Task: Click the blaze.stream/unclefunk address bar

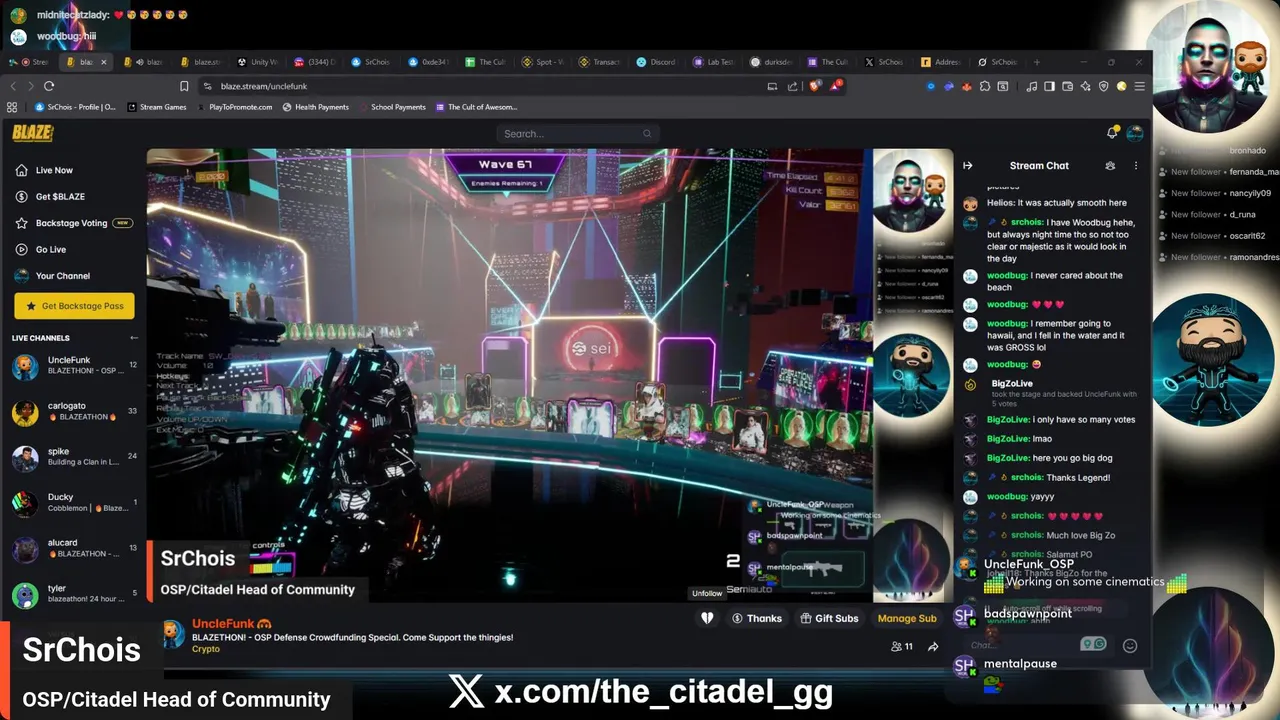Action: (x=480, y=86)
